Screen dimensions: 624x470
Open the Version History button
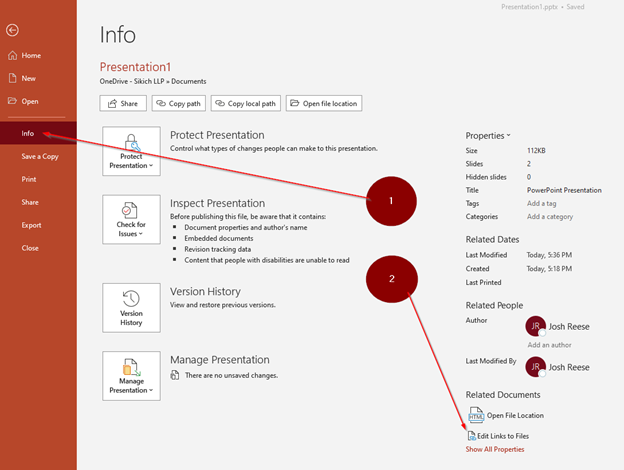tap(131, 307)
